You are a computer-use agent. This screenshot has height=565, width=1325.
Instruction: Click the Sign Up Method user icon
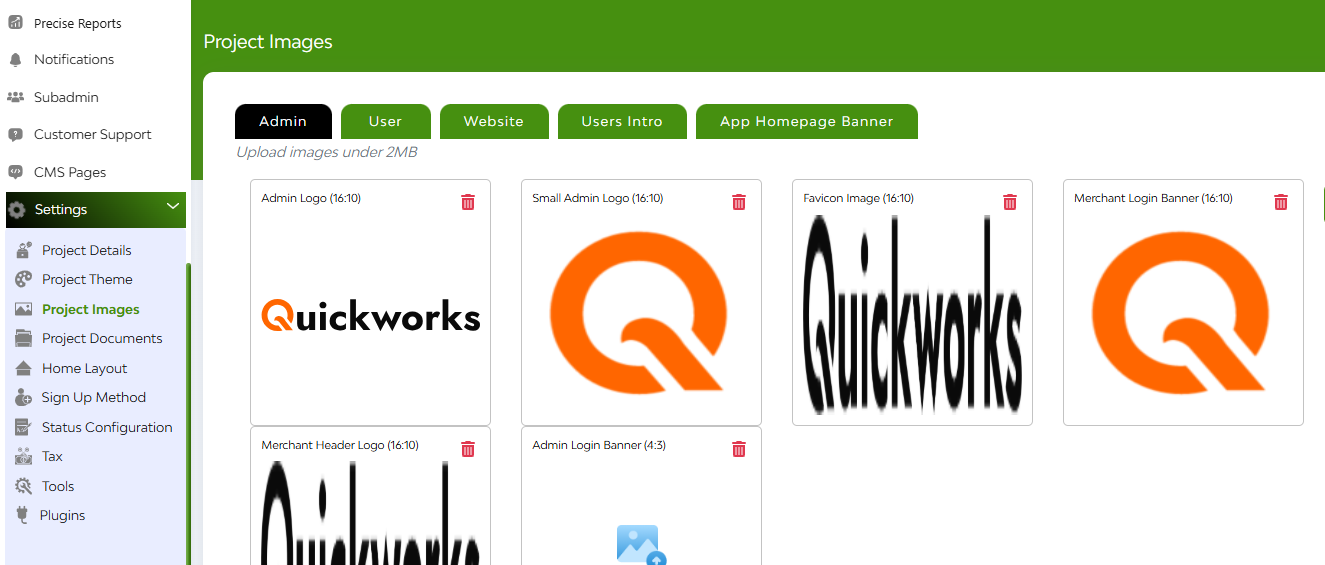coord(24,398)
